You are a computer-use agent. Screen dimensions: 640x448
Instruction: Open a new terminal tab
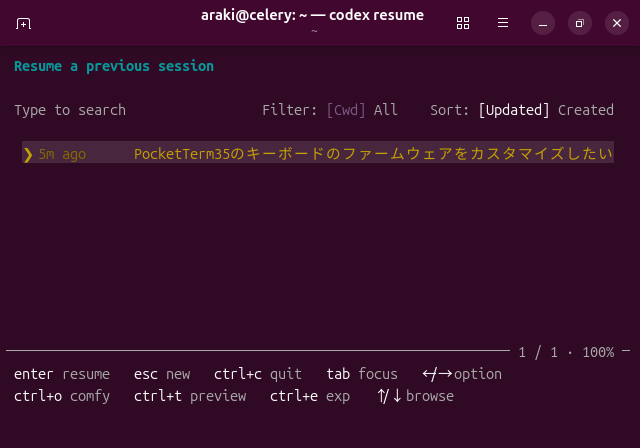coord(23,24)
